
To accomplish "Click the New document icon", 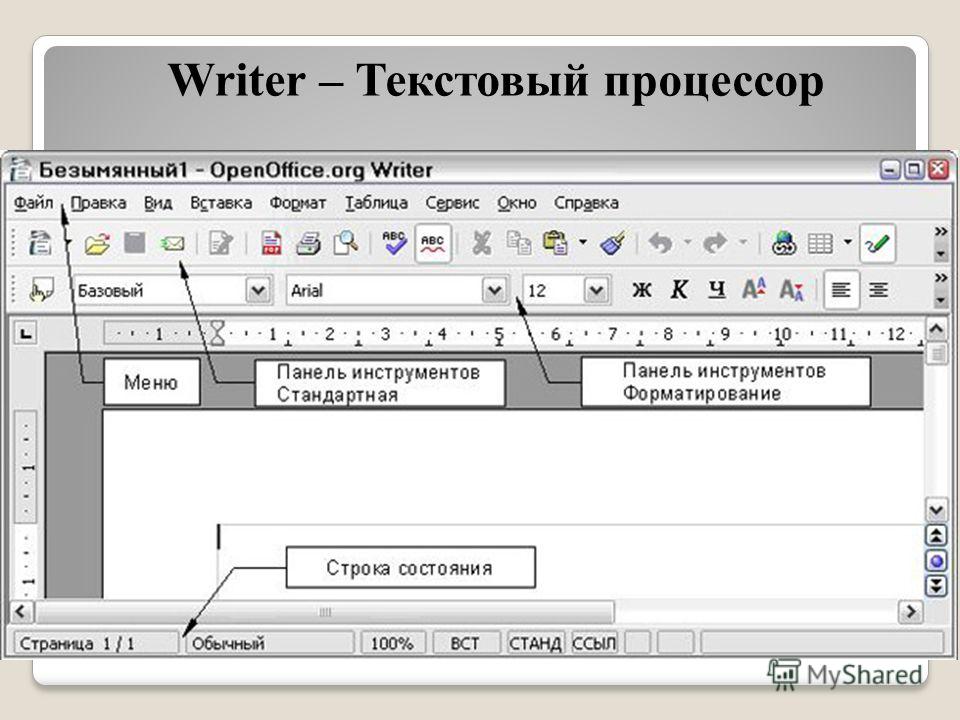I will (40, 244).
